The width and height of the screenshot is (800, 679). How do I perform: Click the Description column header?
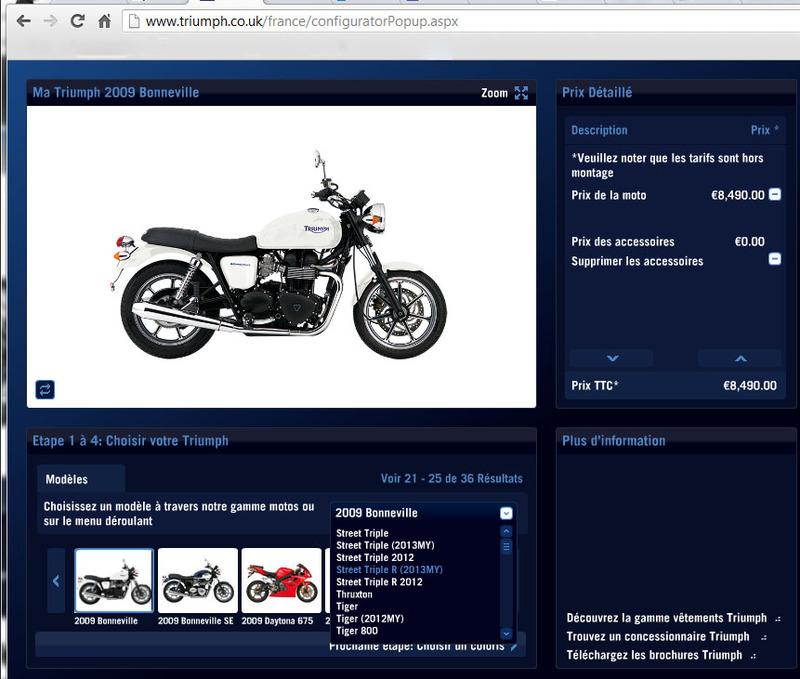599,131
